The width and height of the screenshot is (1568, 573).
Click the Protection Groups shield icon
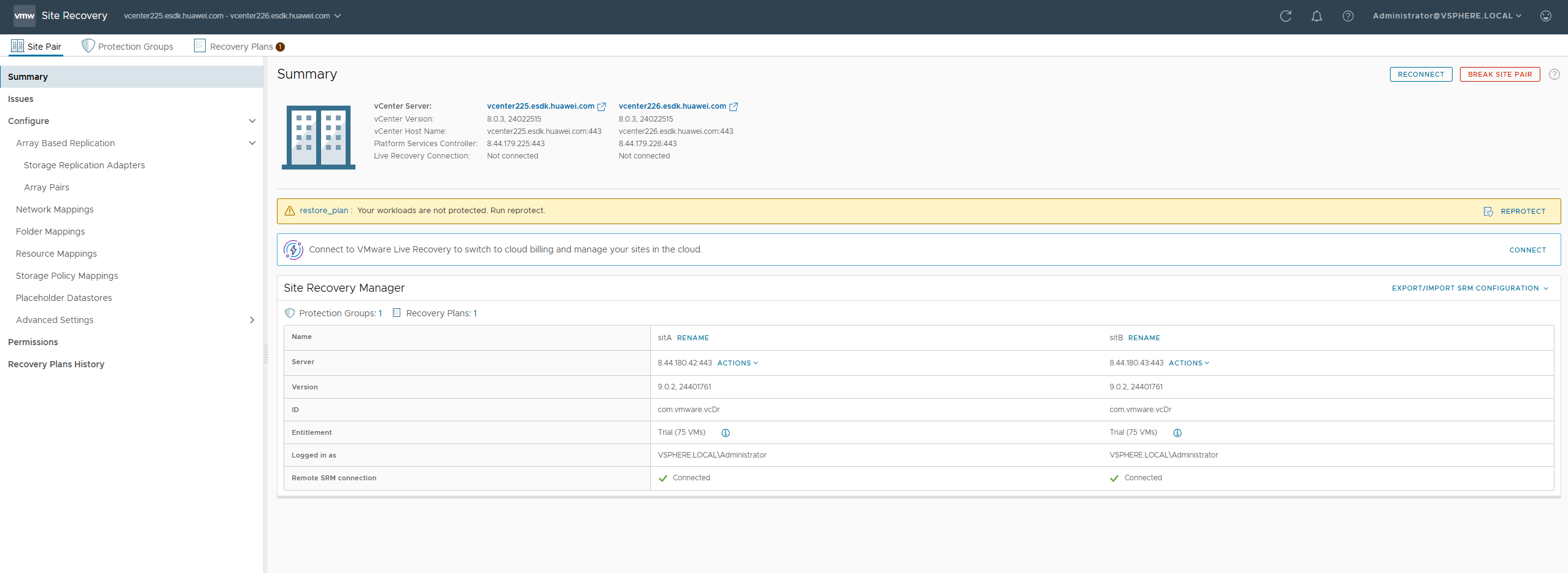tap(88, 46)
